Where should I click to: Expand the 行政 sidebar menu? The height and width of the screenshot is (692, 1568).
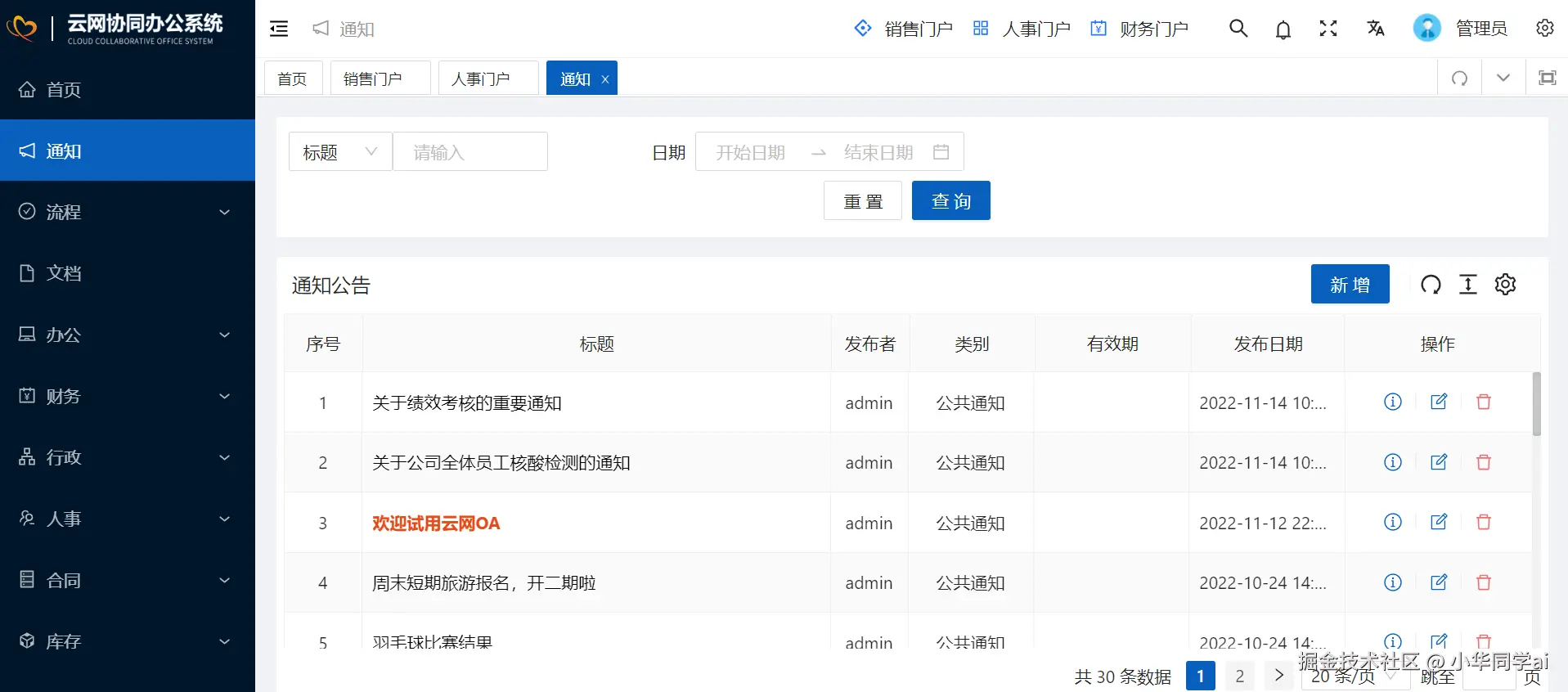point(128,457)
